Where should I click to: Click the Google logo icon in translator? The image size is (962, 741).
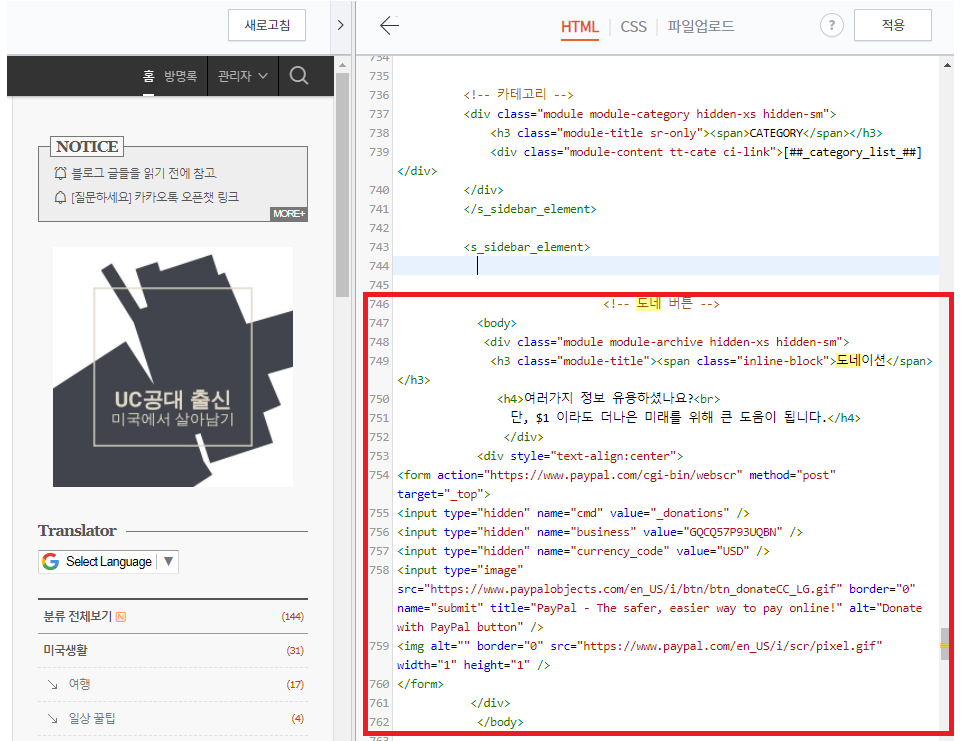click(51, 561)
